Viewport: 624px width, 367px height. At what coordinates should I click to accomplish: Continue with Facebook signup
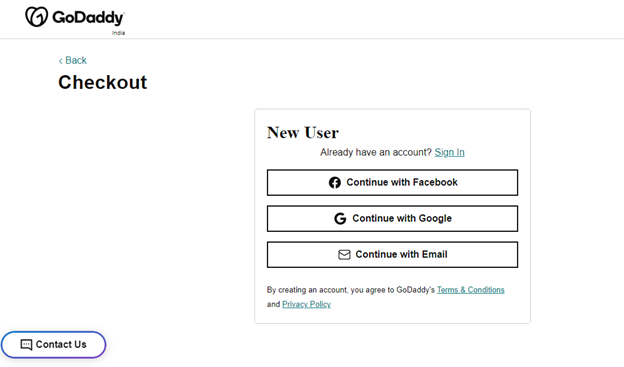point(392,183)
